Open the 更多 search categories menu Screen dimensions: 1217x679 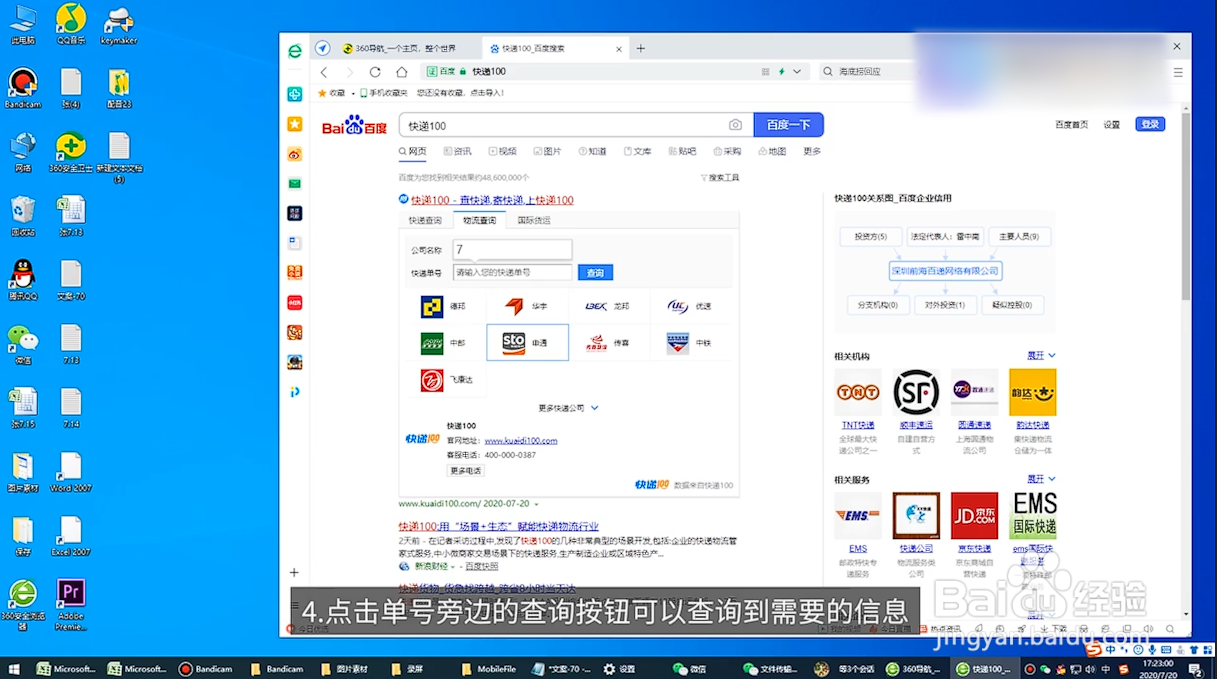(812, 151)
